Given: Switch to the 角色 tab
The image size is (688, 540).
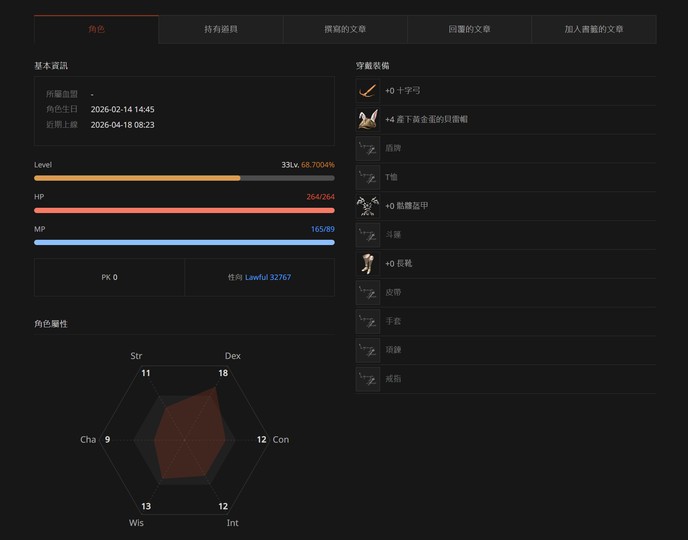Looking at the screenshot, I should [x=96, y=30].
